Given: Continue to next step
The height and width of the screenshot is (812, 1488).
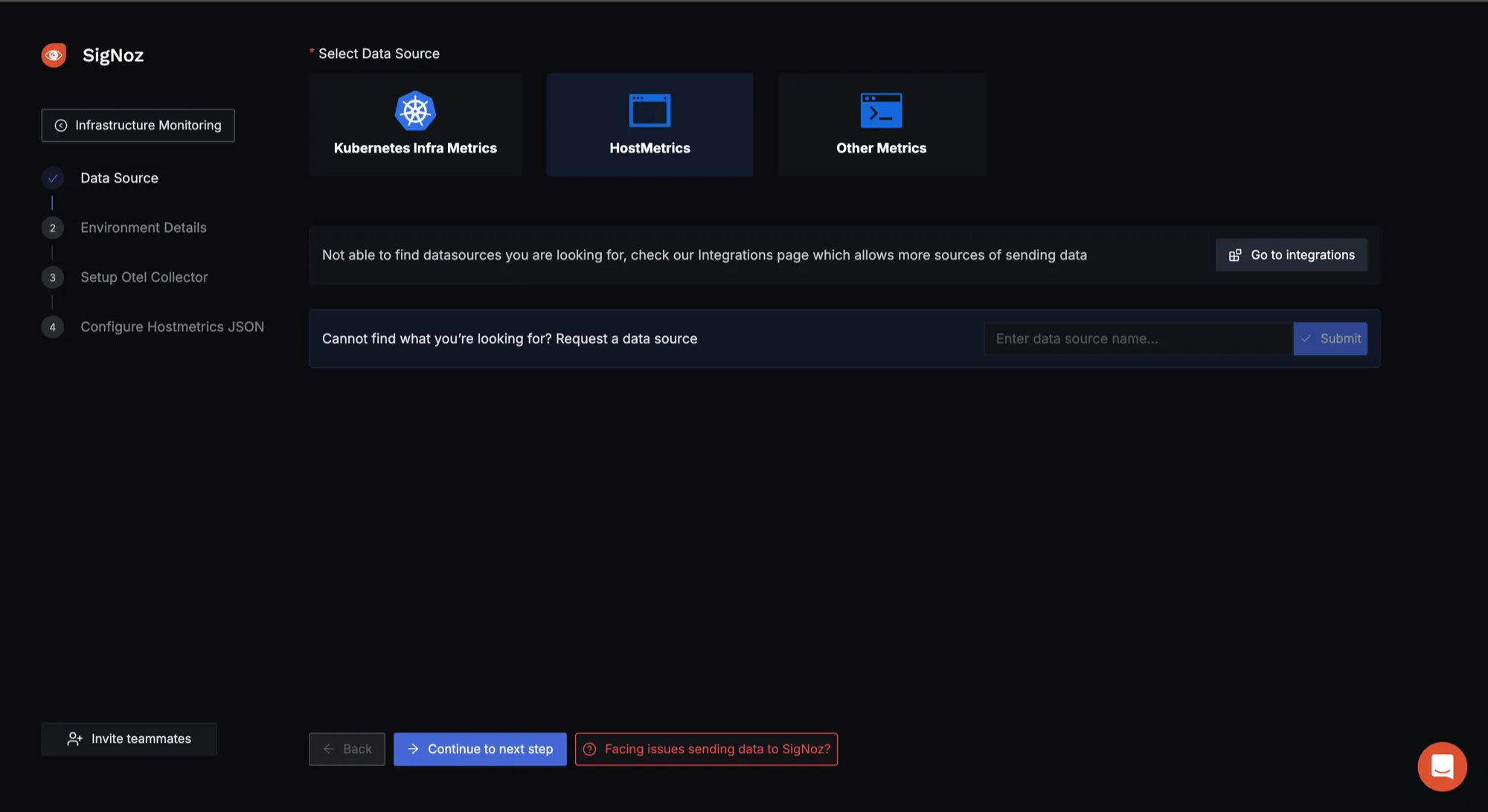Looking at the screenshot, I should coord(480,749).
